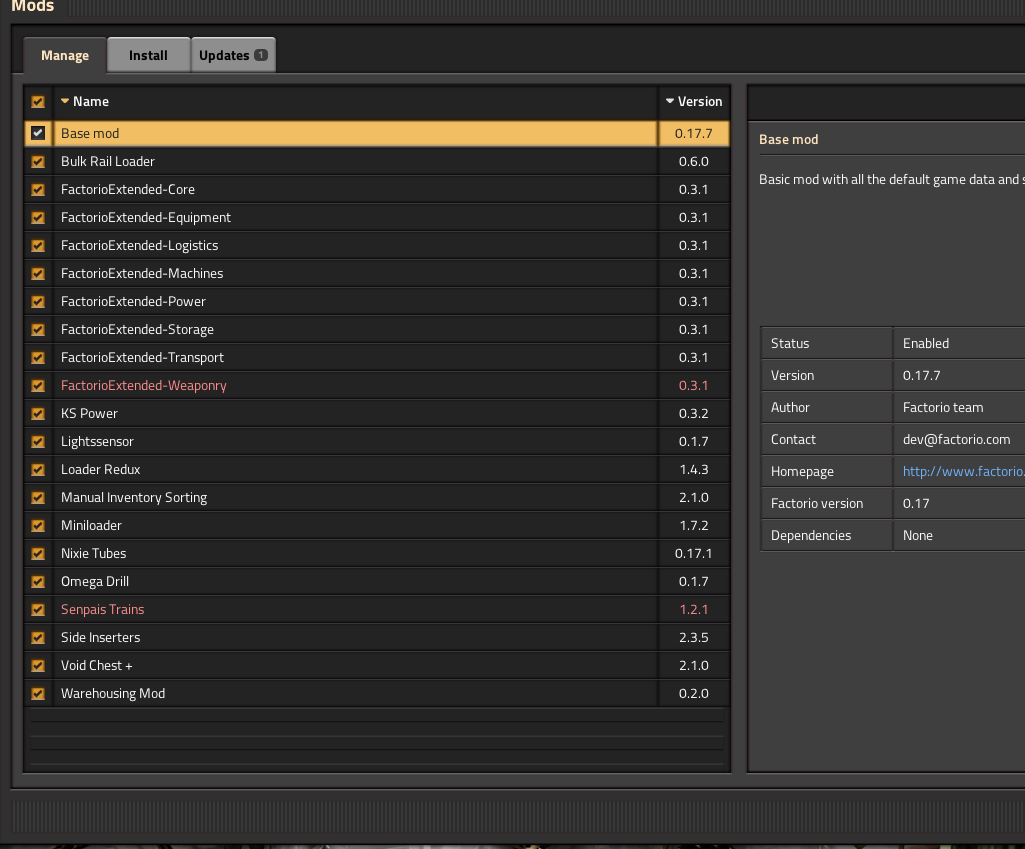Uncheck the Nixie Tubes checkbox
This screenshot has height=849, width=1025.
pos(38,554)
